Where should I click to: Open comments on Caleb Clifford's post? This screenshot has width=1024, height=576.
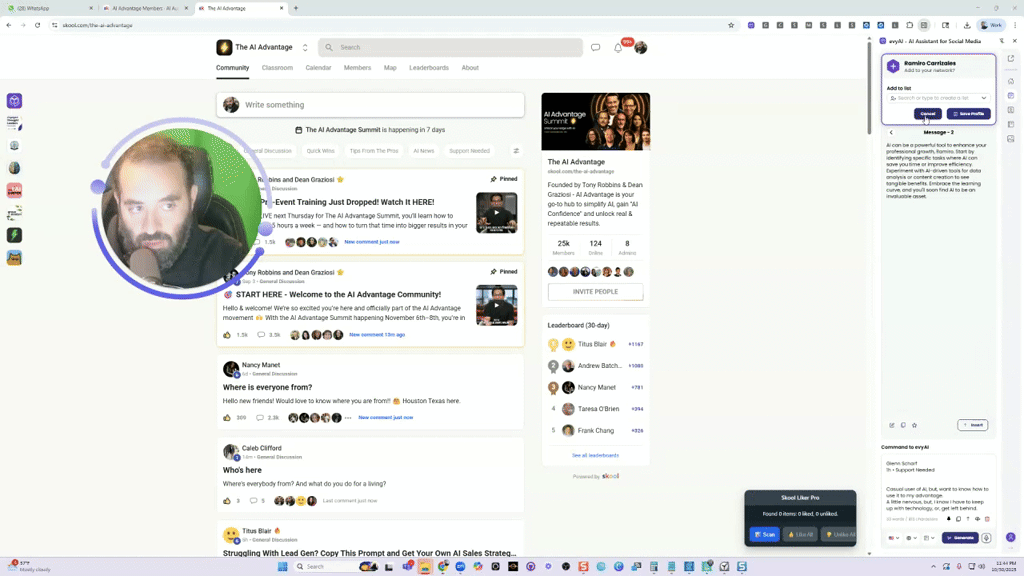coord(253,501)
